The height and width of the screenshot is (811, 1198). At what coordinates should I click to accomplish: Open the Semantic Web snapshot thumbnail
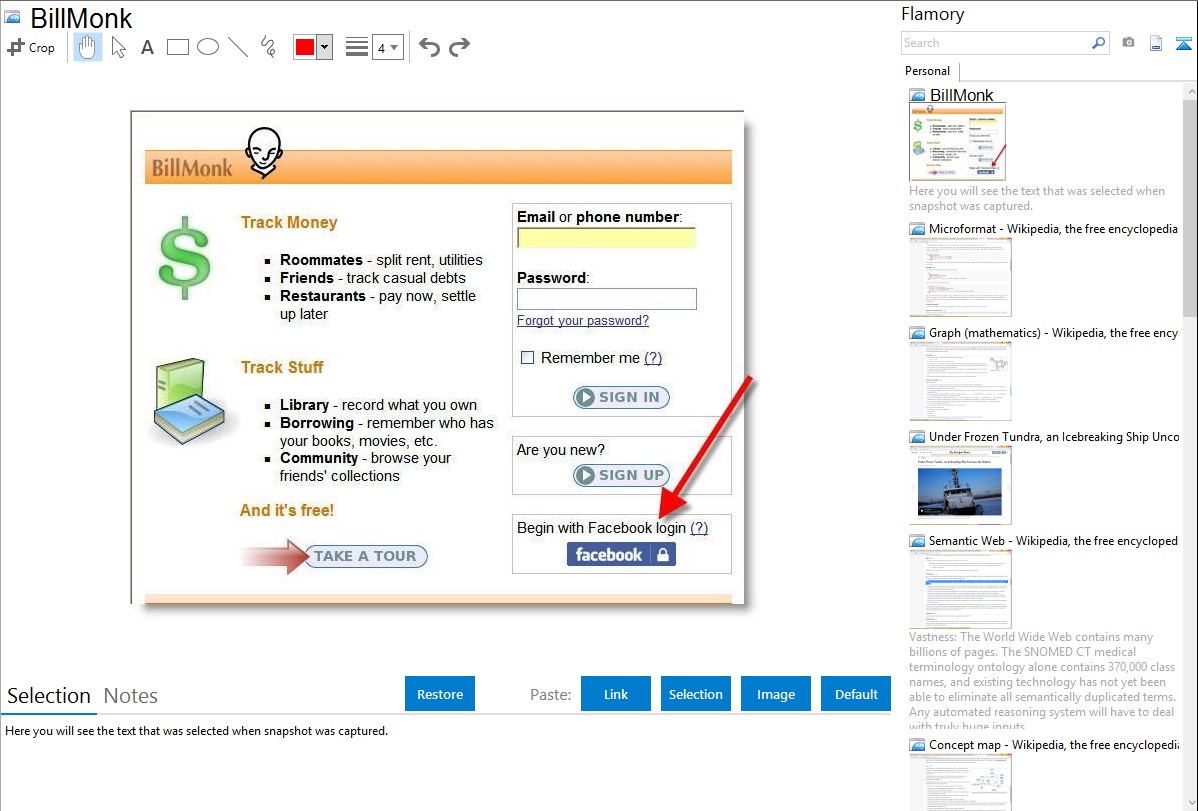coord(960,589)
